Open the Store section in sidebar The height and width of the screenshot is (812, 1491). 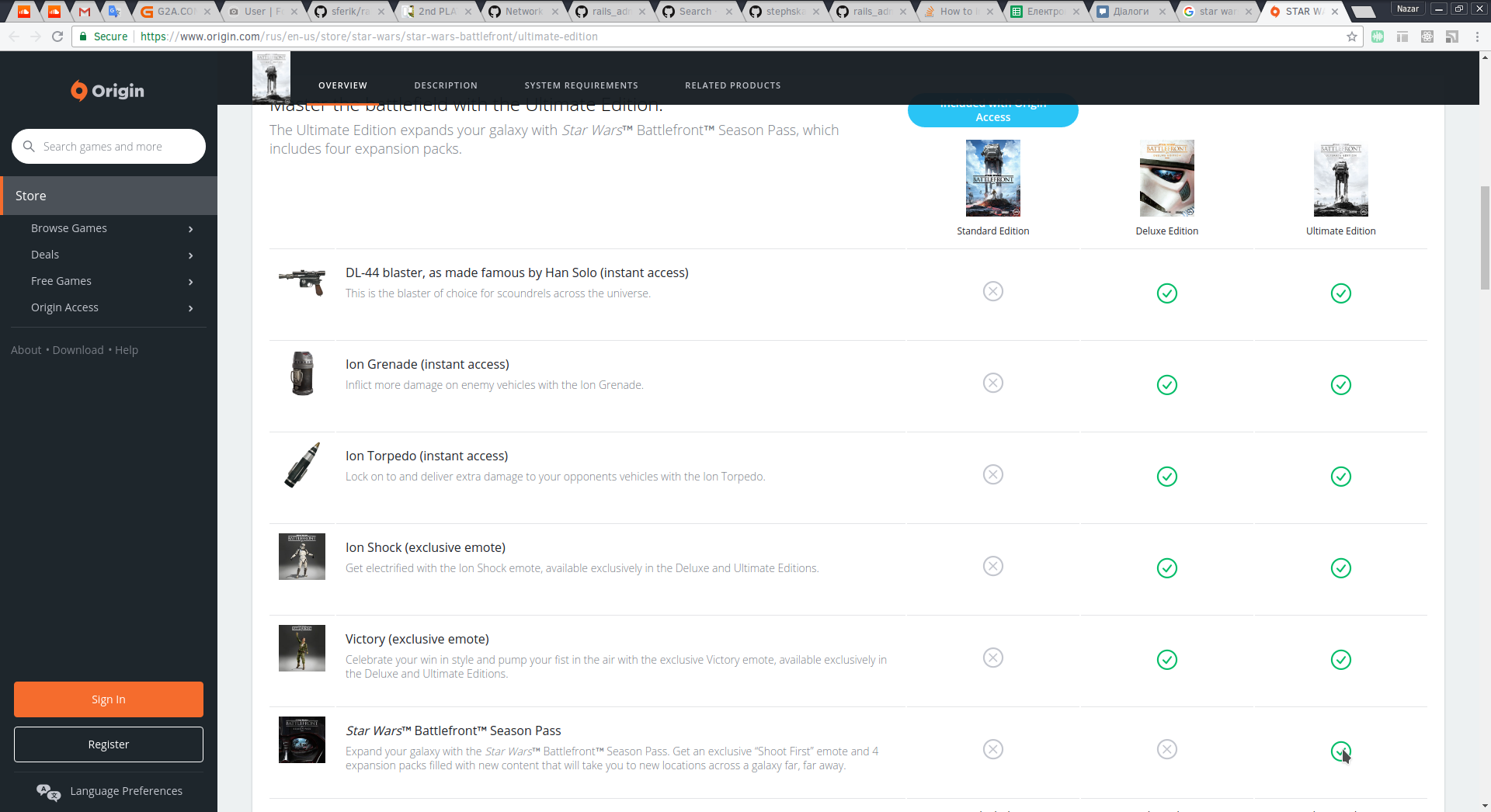click(x=109, y=196)
